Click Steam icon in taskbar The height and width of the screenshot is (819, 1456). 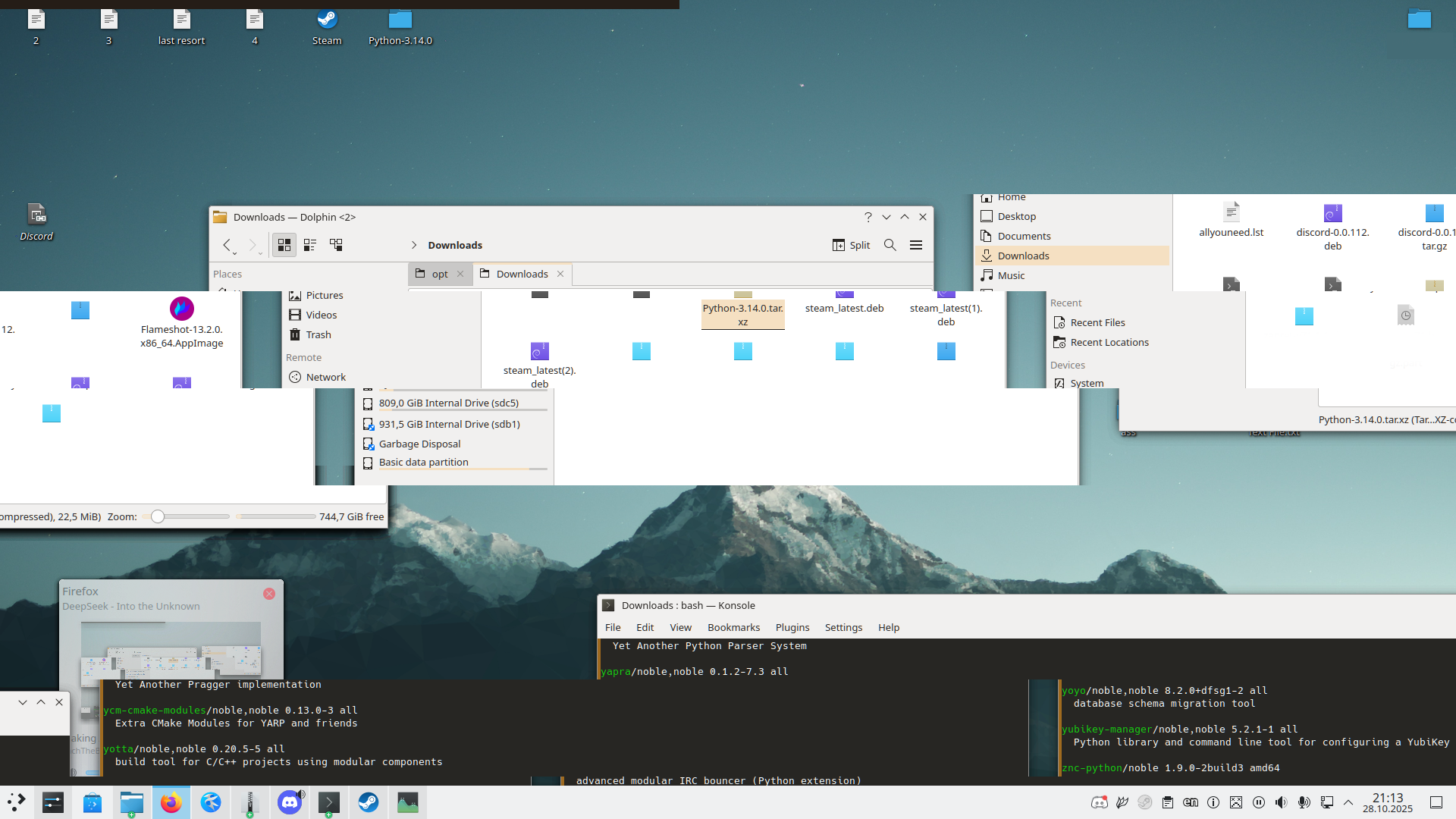click(x=369, y=802)
